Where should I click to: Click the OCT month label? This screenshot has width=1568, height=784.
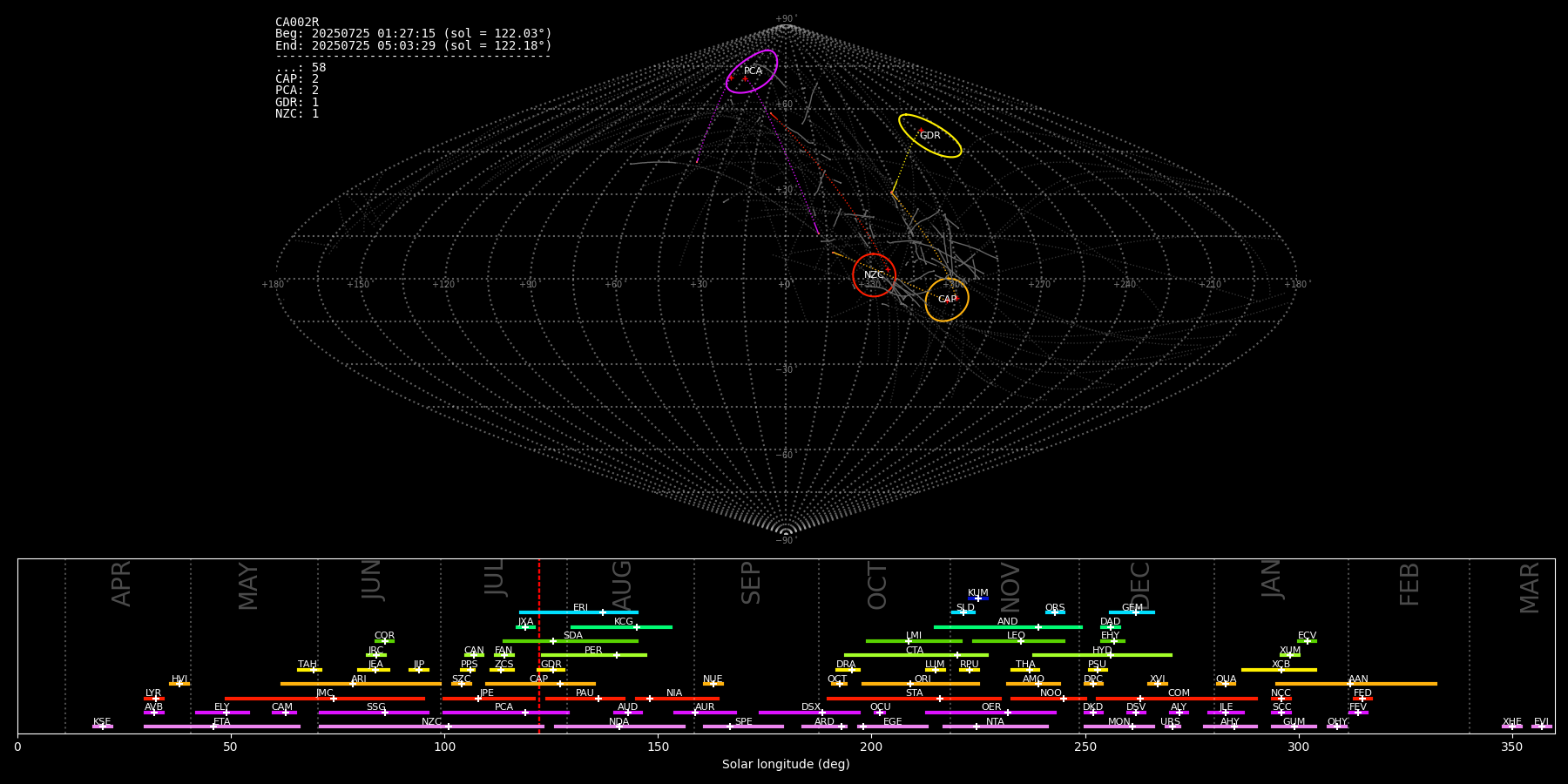878,585
